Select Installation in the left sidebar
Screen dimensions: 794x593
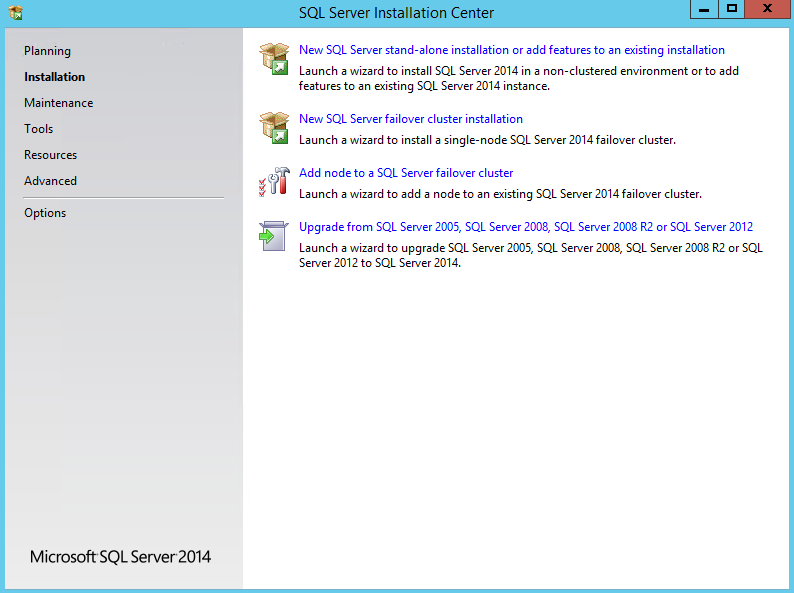point(55,77)
